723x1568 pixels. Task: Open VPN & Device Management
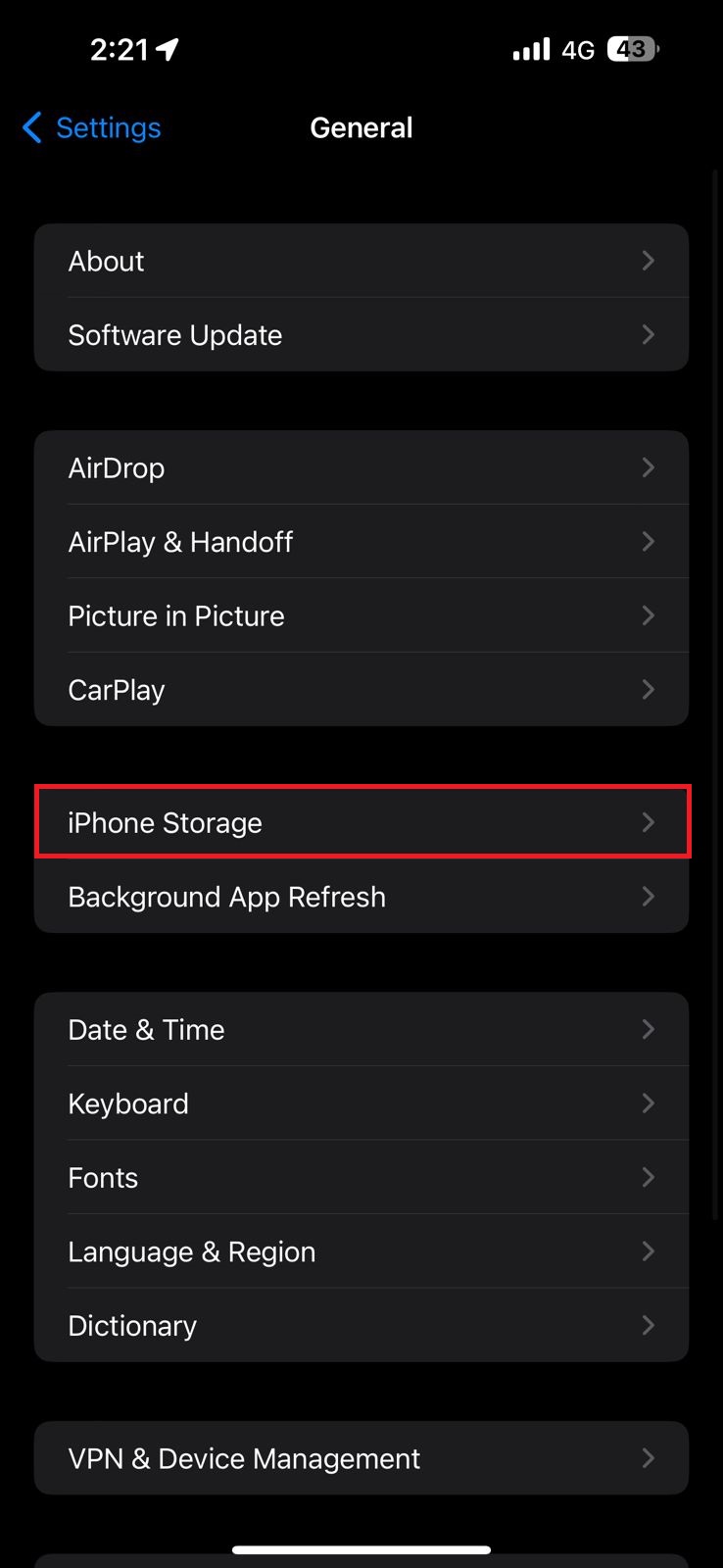tap(361, 1458)
